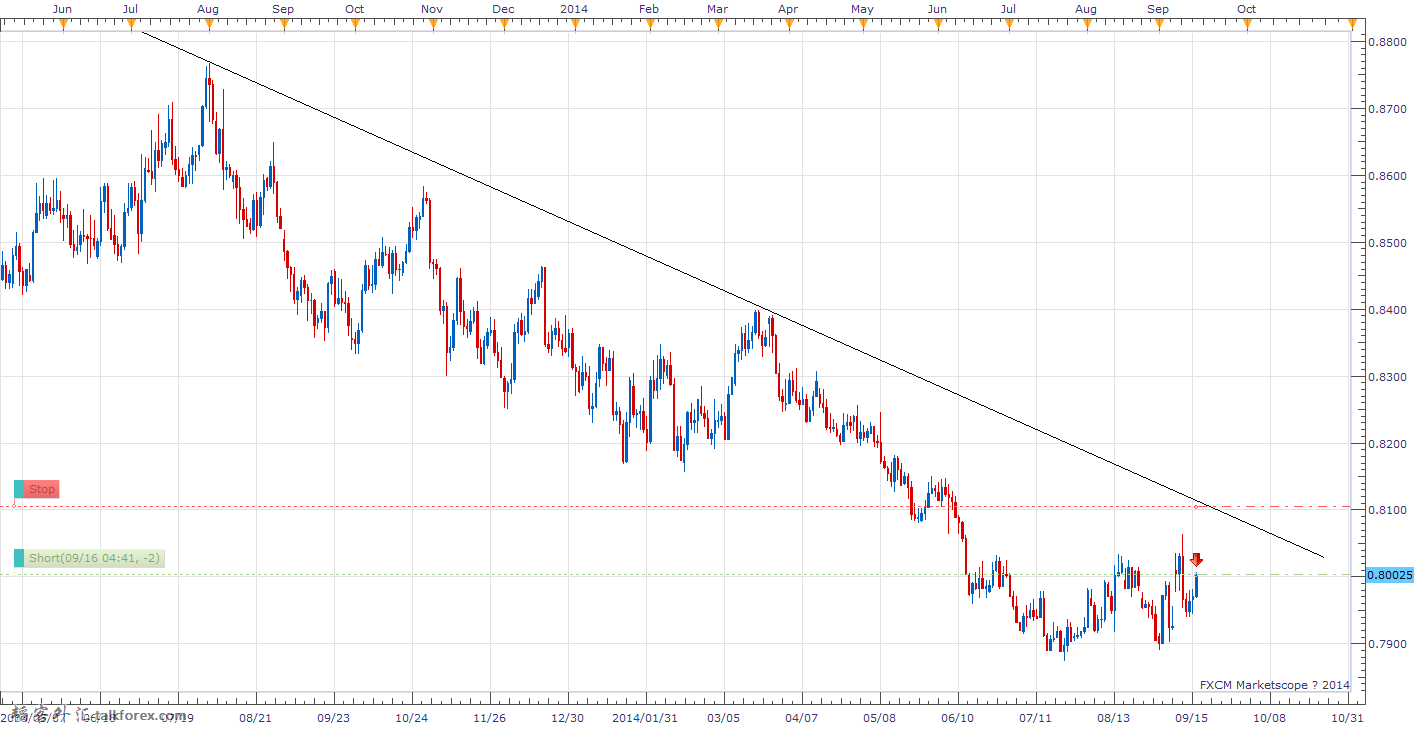
Task: Select the Short(09/16 04:41, -2) position label
Action: (94, 558)
